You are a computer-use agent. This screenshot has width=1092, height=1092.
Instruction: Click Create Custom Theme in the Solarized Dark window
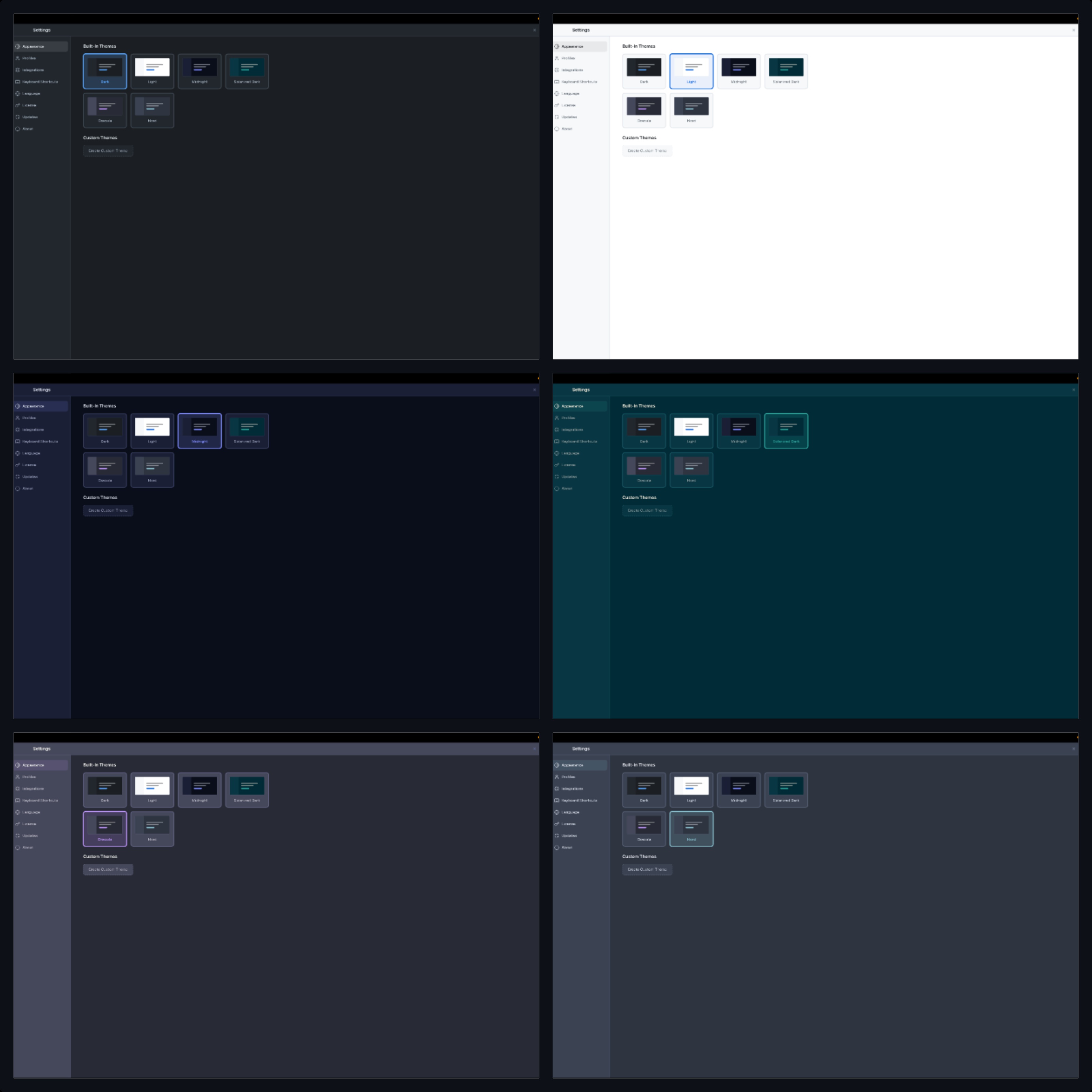click(x=647, y=511)
